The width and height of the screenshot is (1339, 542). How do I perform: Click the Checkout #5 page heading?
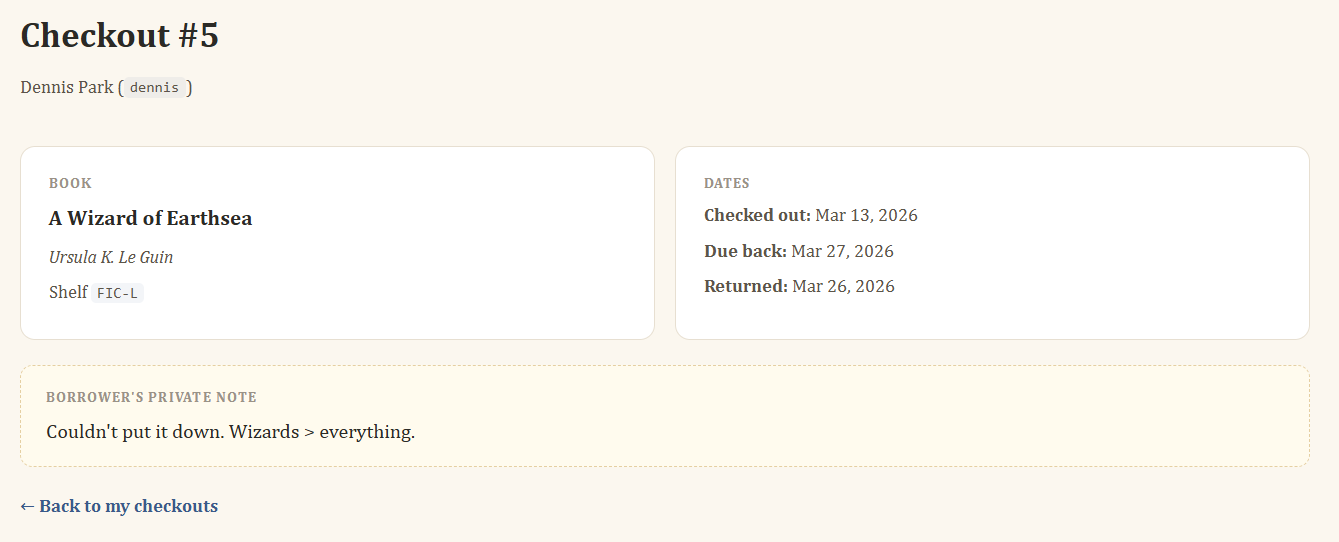pos(119,36)
